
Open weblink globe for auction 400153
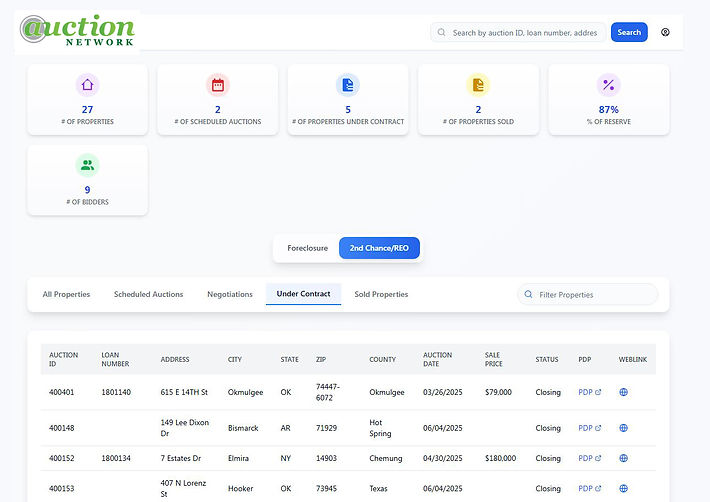[624, 488]
